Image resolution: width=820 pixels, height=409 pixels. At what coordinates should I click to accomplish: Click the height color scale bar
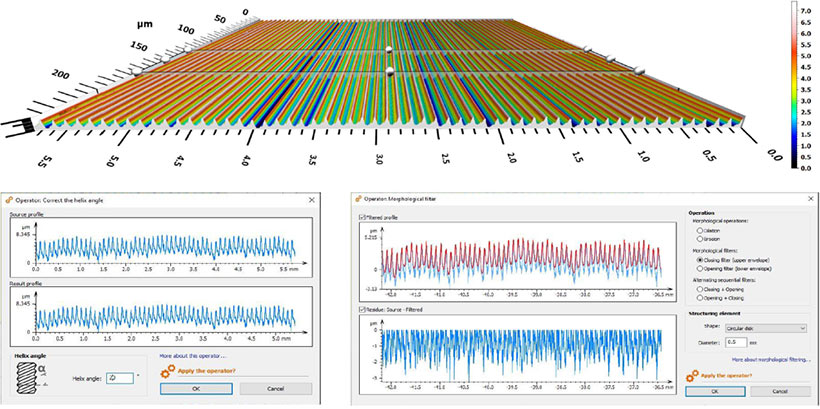pos(793,85)
